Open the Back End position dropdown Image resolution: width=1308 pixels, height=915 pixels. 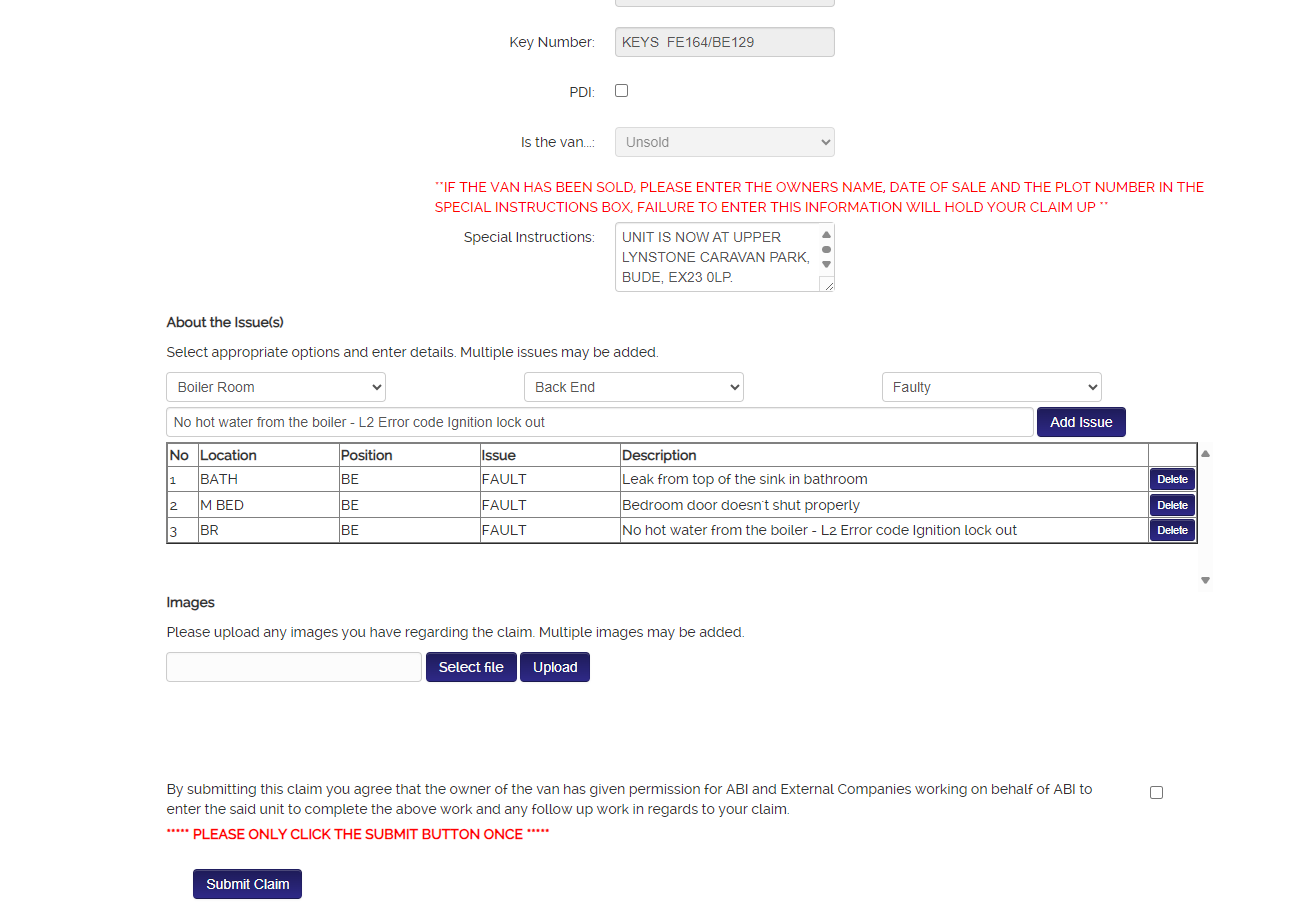(633, 387)
